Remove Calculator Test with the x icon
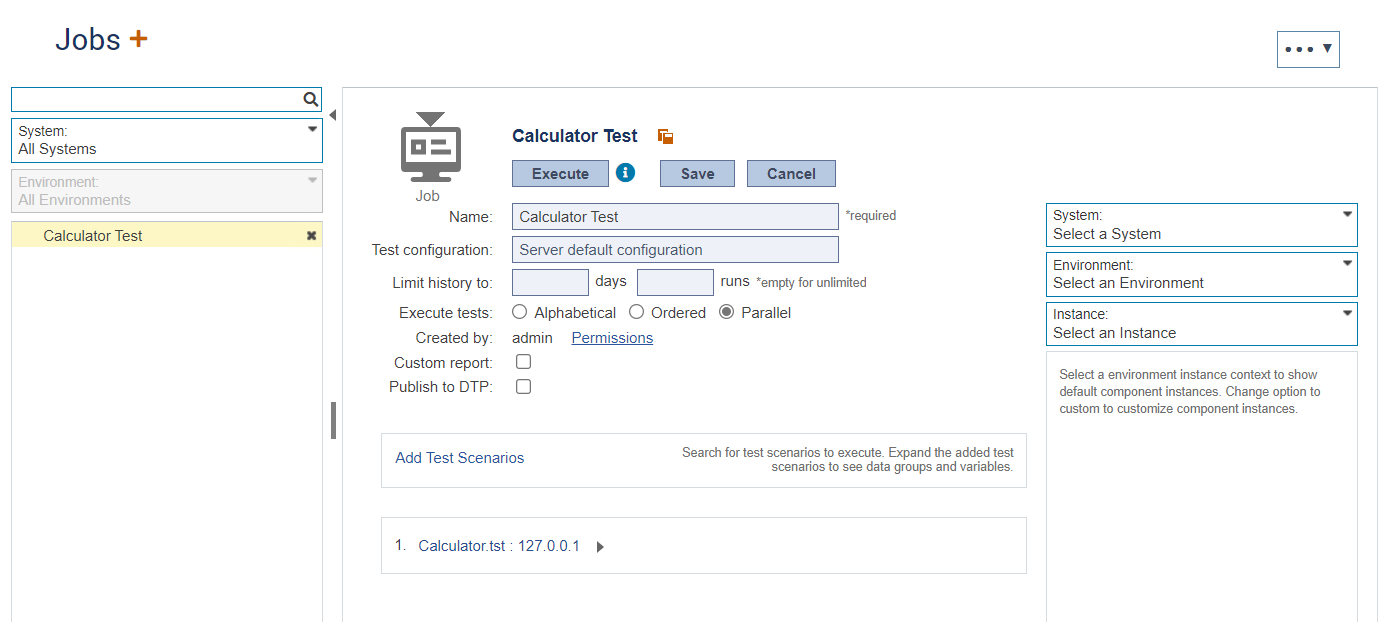1389x622 pixels. [x=311, y=236]
